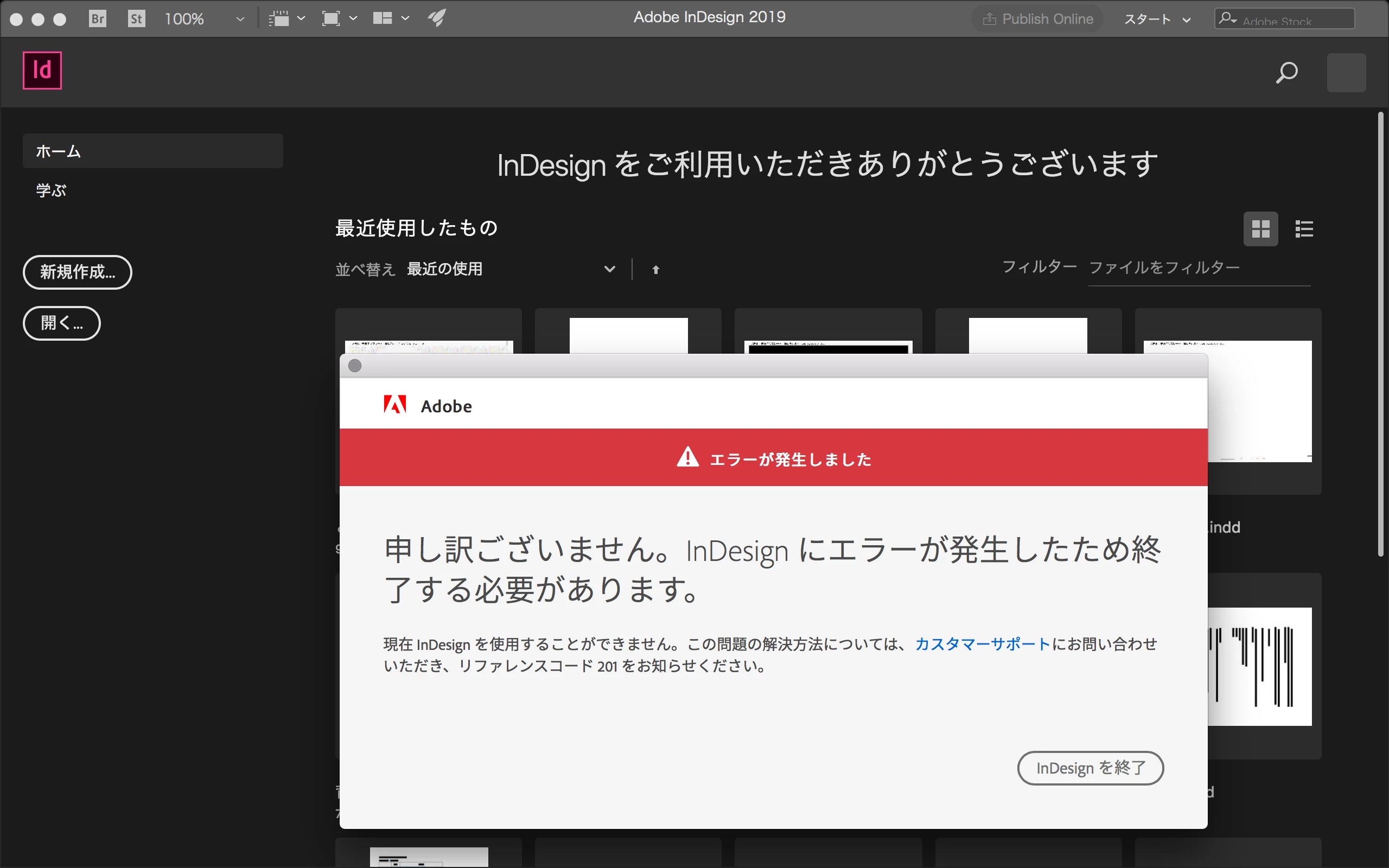Click the 新規作成 button
This screenshot has height=868, width=1389.
point(78,272)
